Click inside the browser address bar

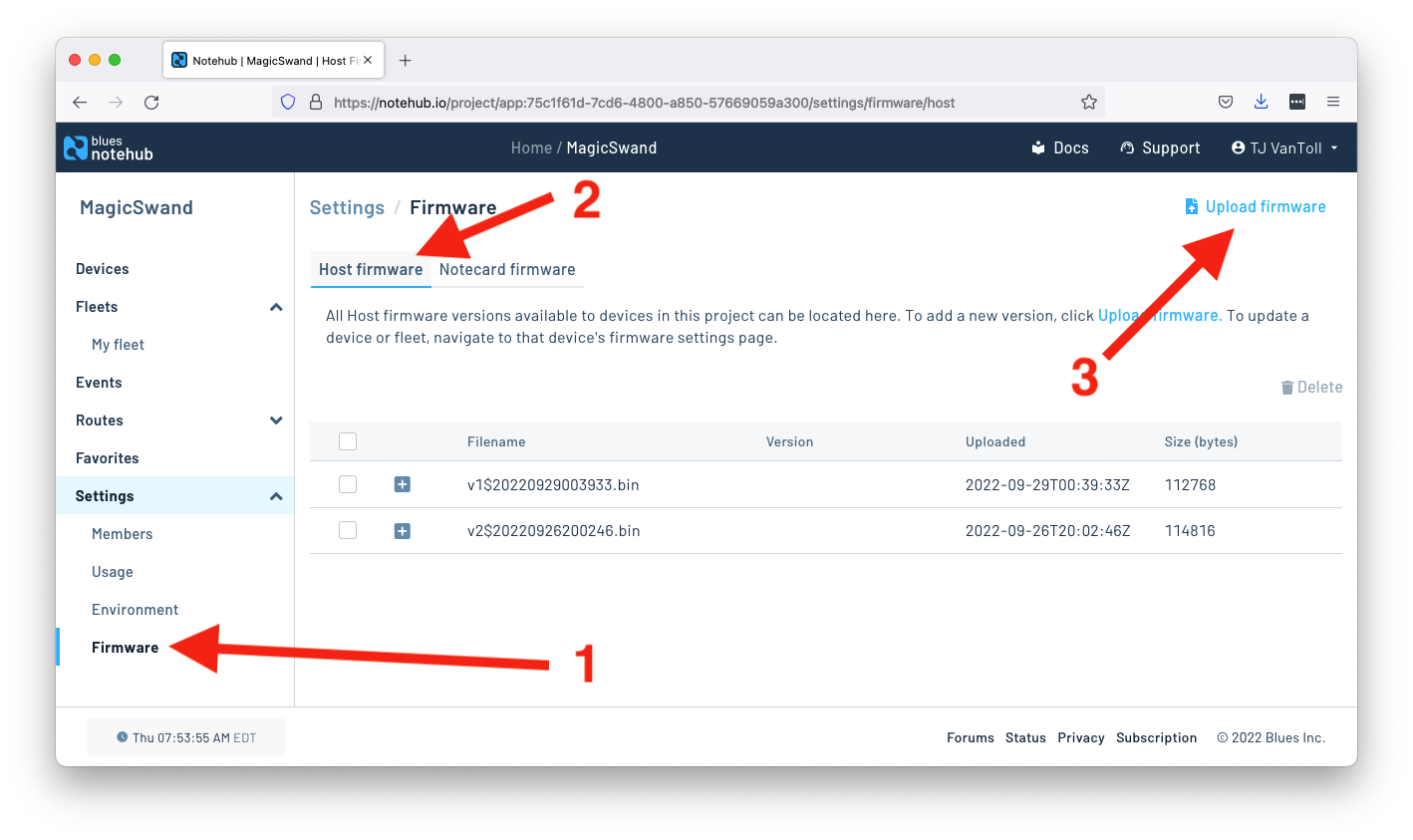(698, 102)
